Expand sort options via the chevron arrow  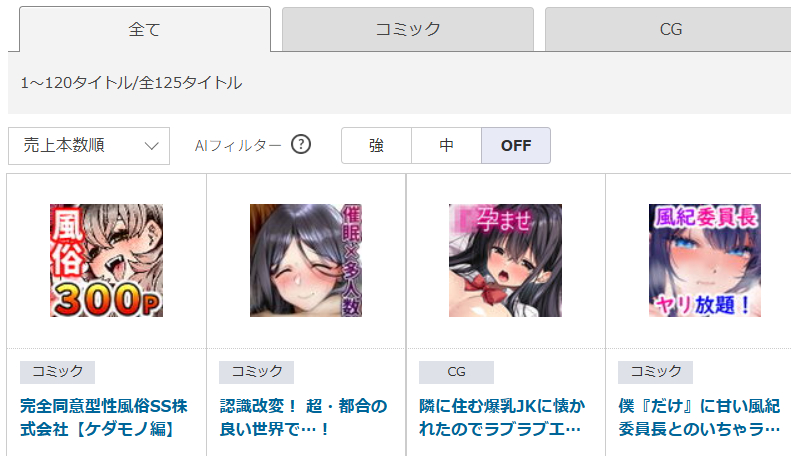(x=151, y=146)
